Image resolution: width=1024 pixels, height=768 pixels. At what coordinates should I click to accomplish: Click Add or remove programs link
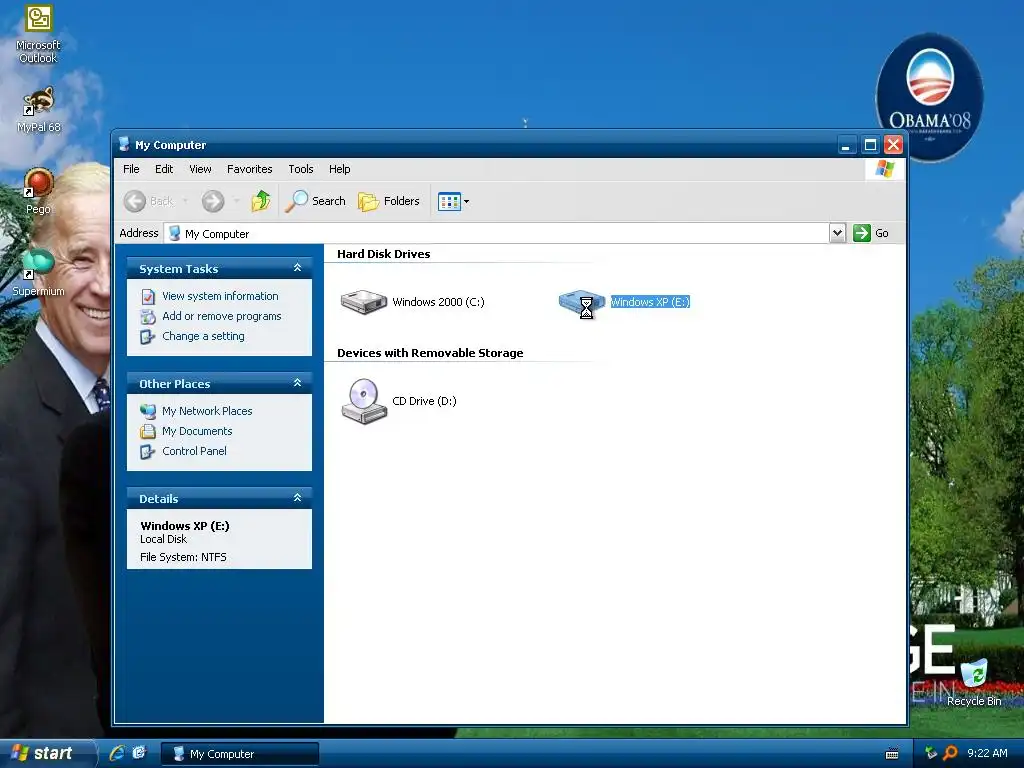pyautogui.click(x=222, y=316)
